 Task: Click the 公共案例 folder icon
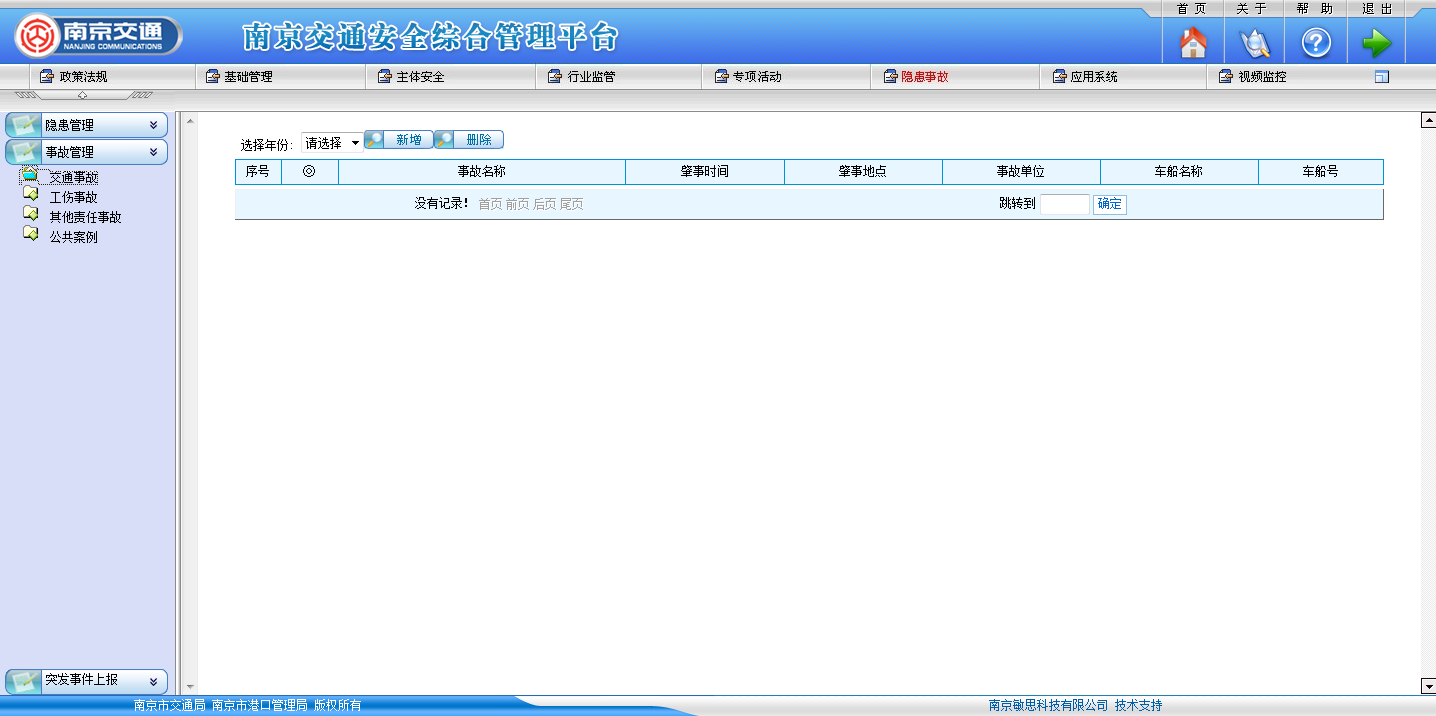pos(30,236)
